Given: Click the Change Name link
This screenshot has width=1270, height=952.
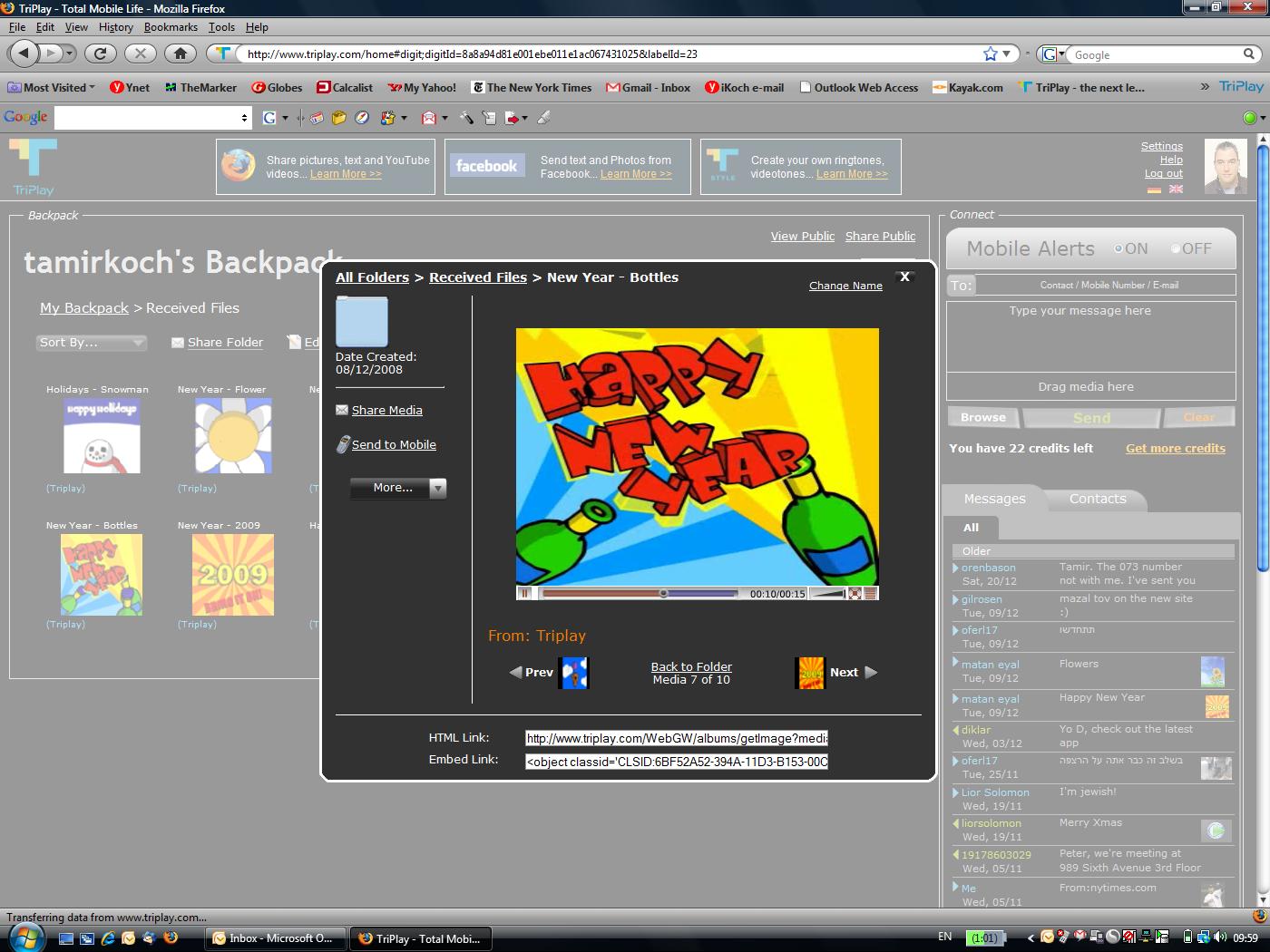Looking at the screenshot, I should pyautogui.click(x=845, y=286).
